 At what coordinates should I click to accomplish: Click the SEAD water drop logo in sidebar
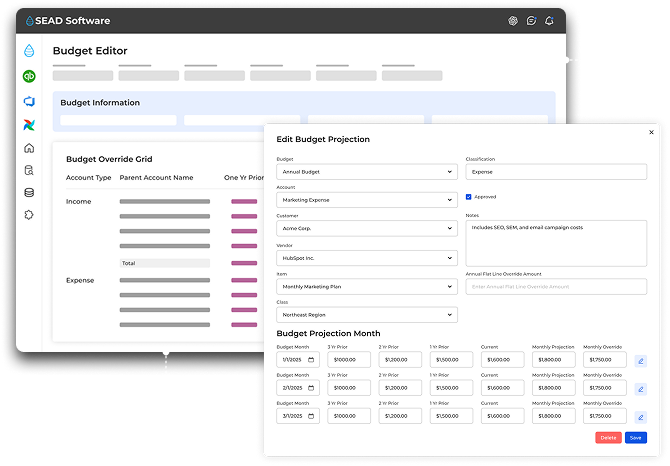[x=29, y=51]
